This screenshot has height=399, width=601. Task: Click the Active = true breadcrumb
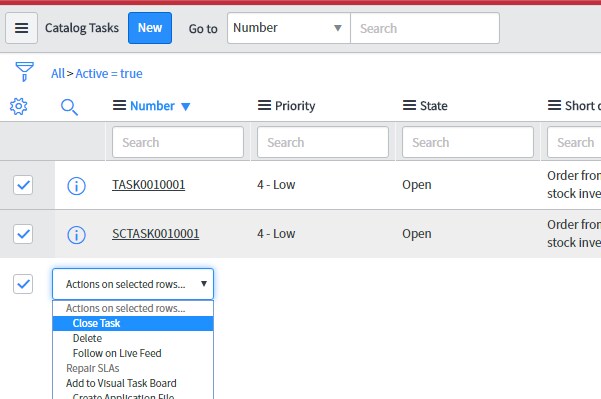tap(109, 74)
